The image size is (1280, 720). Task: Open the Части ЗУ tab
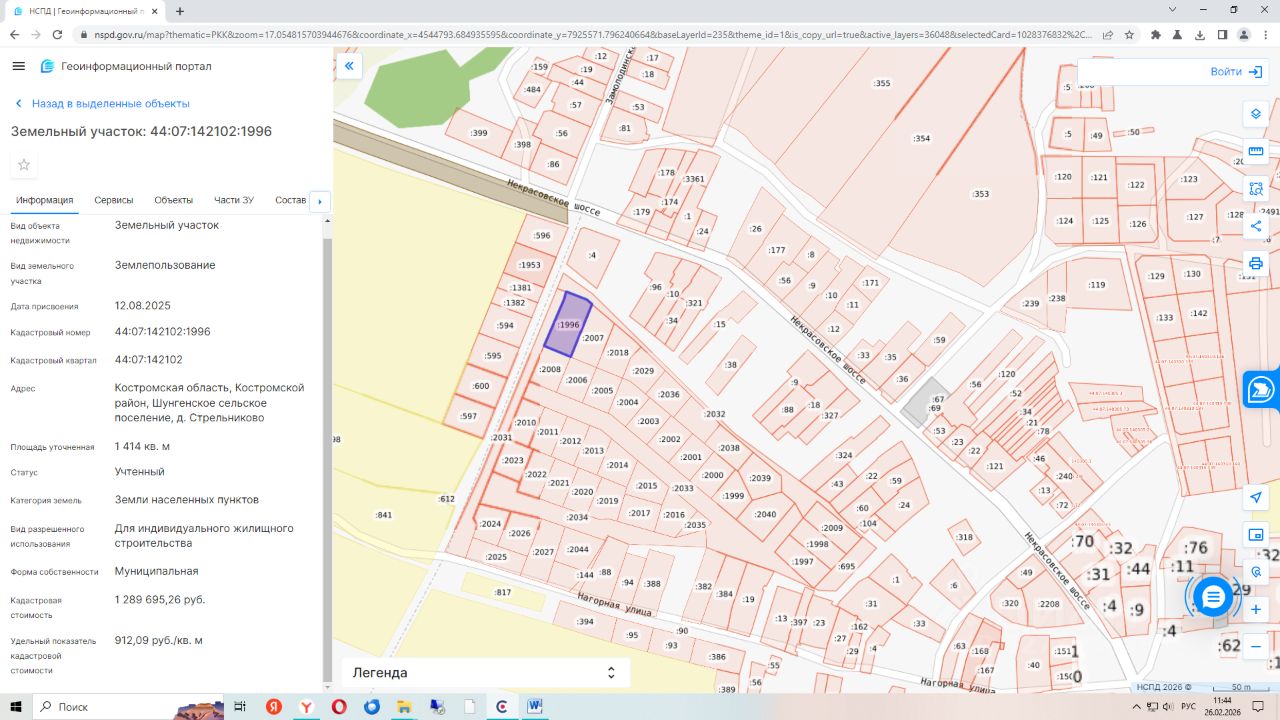(x=233, y=200)
